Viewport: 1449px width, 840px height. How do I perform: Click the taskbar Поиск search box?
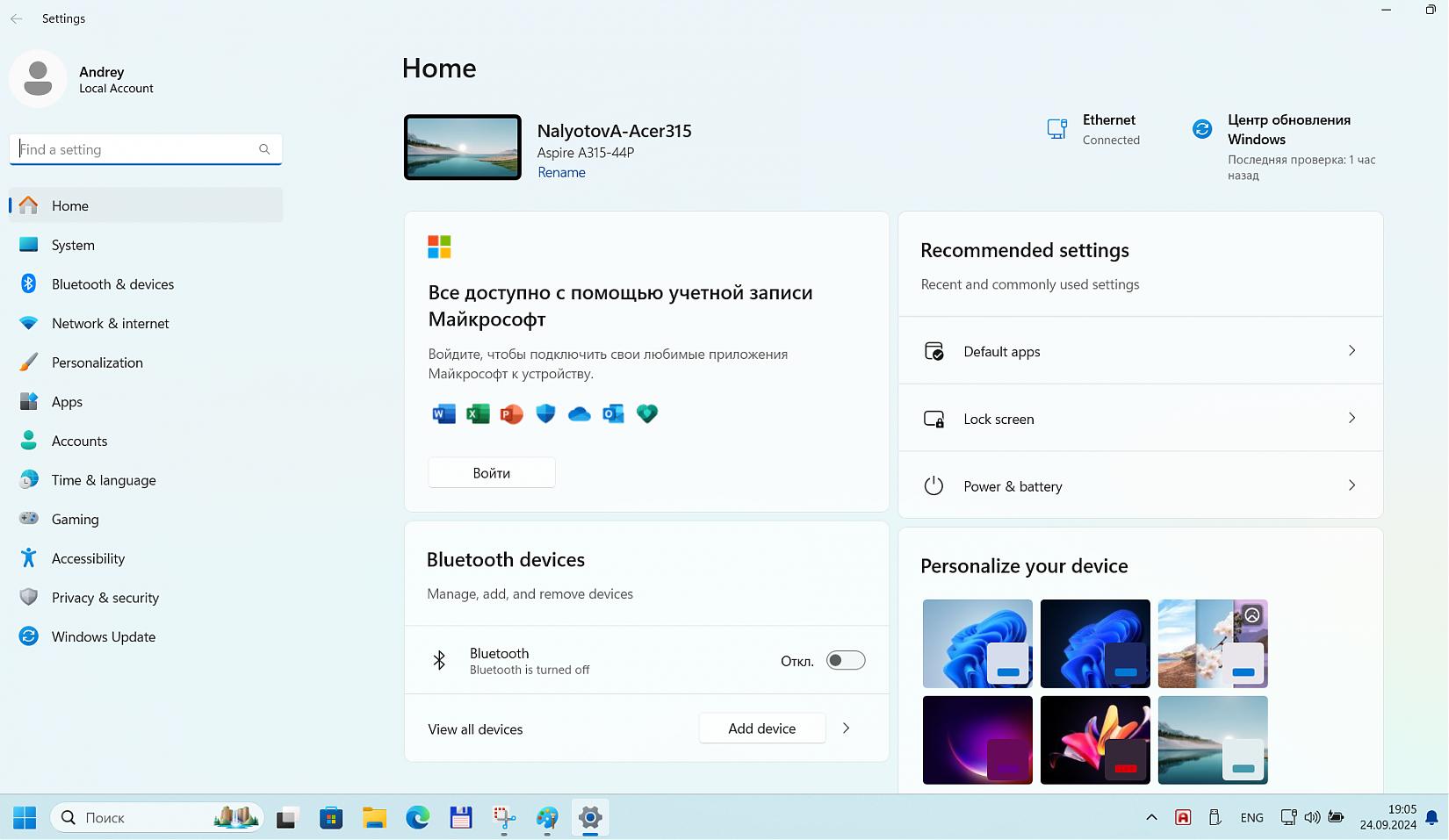tap(157, 818)
